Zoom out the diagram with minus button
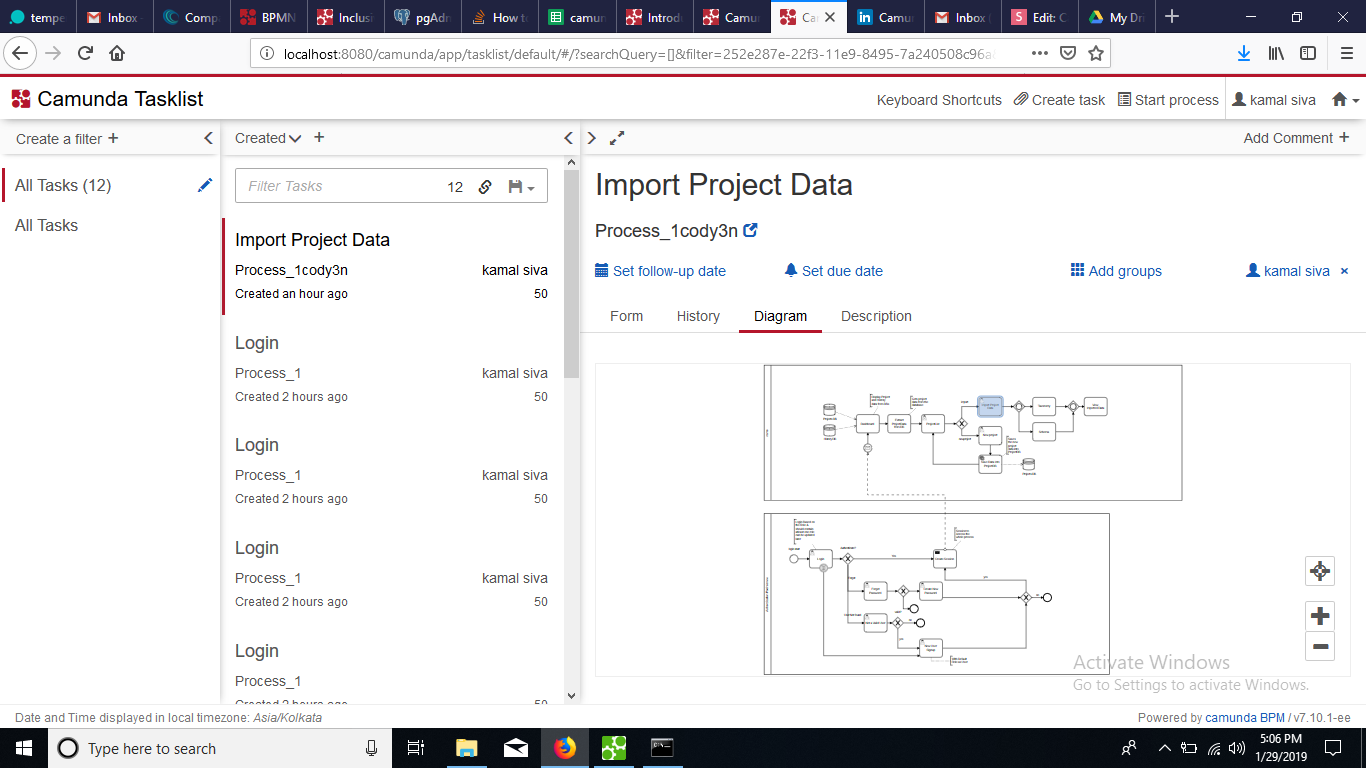The width and height of the screenshot is (1366, 768). pyautogui.click(x=1320, y=646)
